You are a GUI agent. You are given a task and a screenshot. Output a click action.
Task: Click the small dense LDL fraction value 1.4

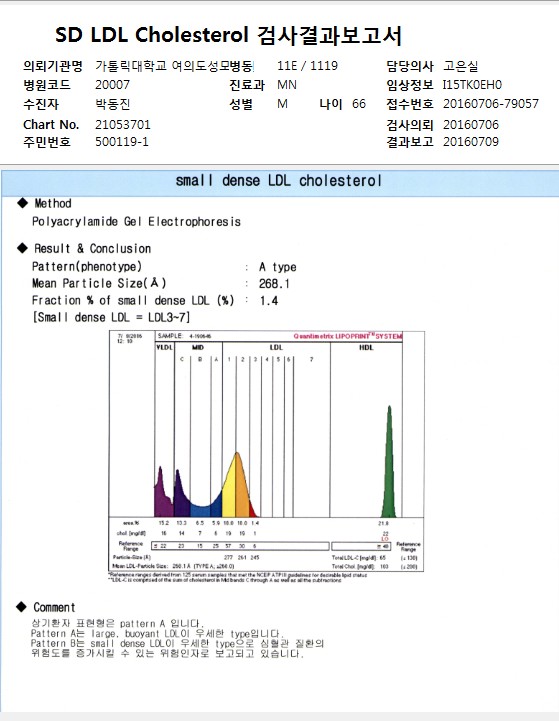click(268, 301)
